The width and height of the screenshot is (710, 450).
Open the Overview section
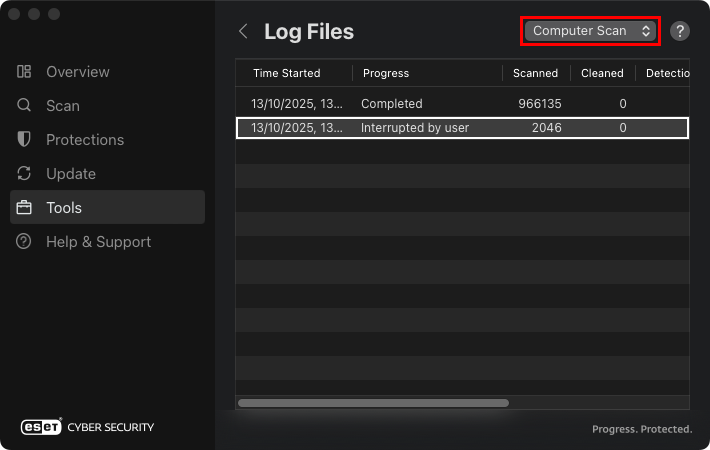point(78,72)
